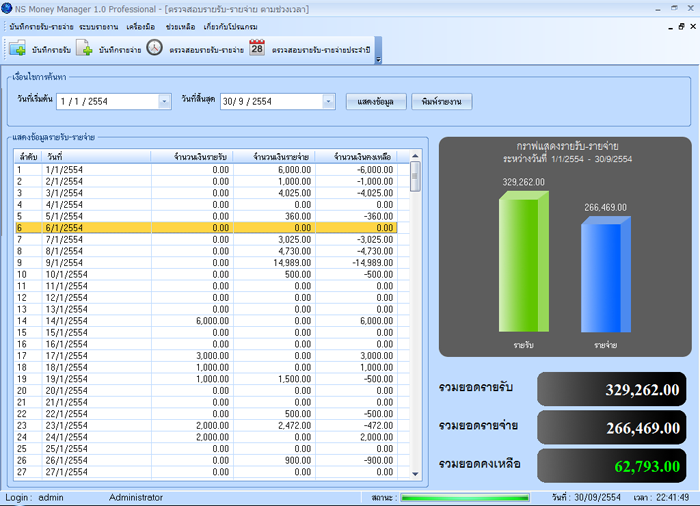Viewport: 700px width, 506px height.
Task: Open the toolbar overflow arrow
Action: [x=378, y=59]
